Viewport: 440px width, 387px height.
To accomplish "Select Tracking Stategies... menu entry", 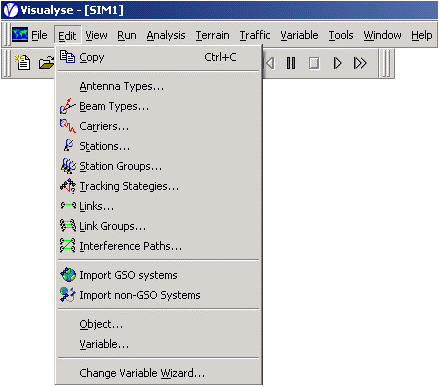I will [x=158, y=186].
